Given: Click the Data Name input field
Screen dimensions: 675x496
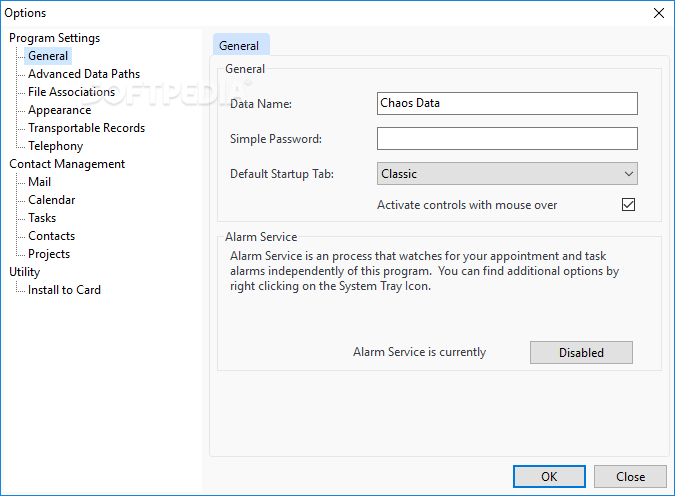Looking at the screenshot, I should 507,103.
